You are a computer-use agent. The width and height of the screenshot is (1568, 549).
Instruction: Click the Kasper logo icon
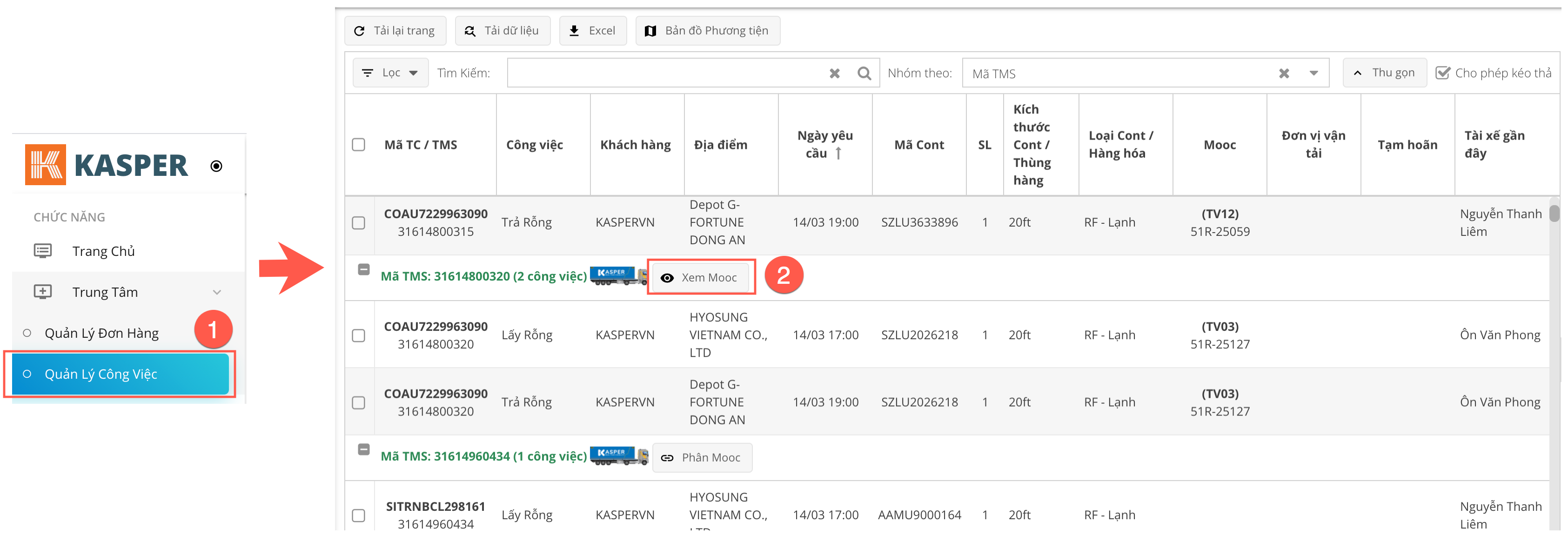[45, 165]
